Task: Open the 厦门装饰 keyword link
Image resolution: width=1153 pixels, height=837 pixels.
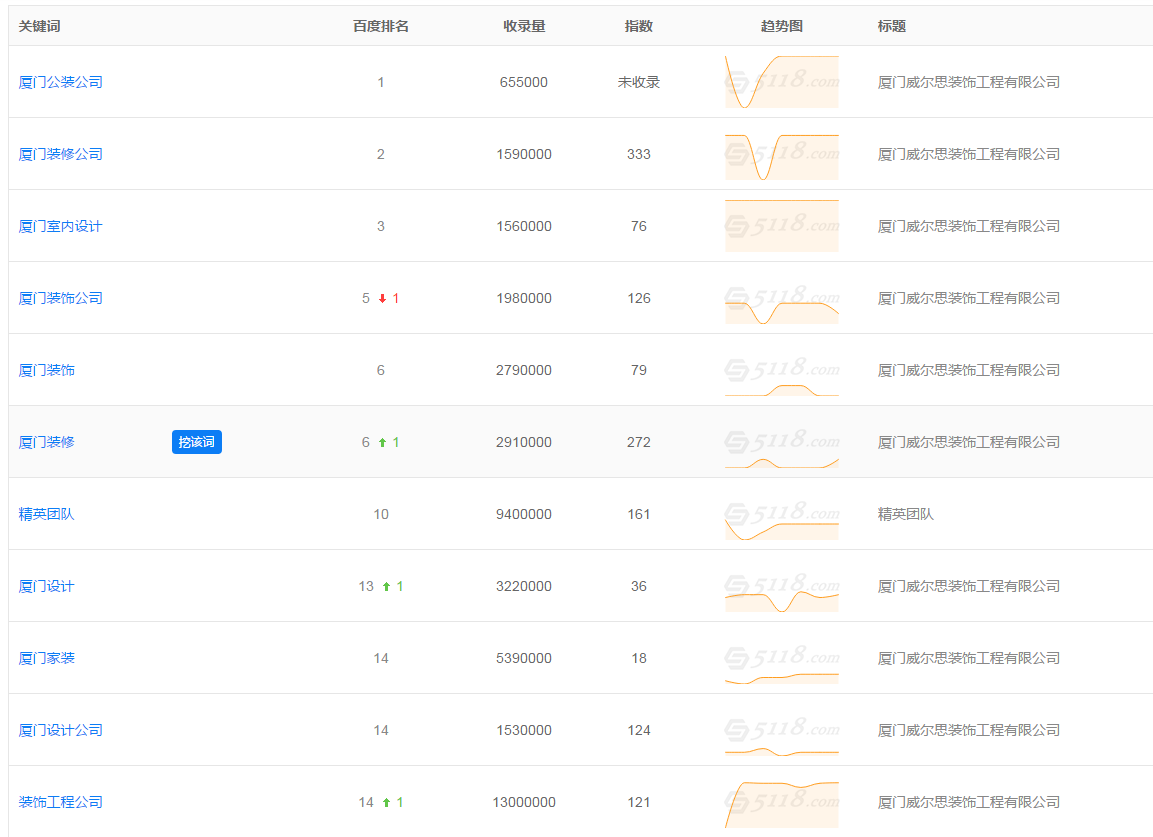Action: tap(46, 371)
